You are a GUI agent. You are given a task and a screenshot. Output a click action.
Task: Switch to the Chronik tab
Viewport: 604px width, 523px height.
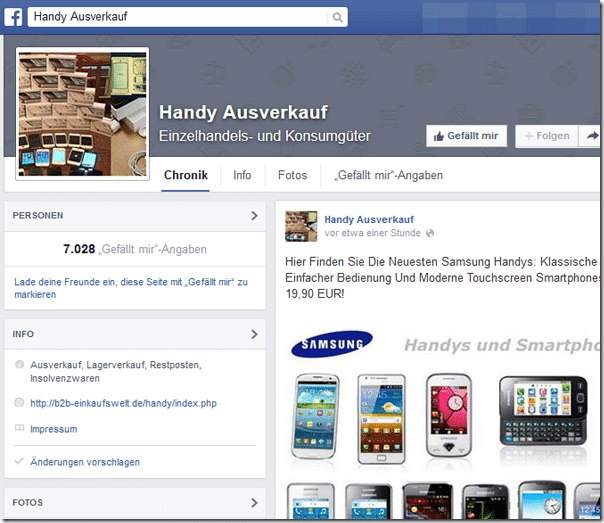186,175
